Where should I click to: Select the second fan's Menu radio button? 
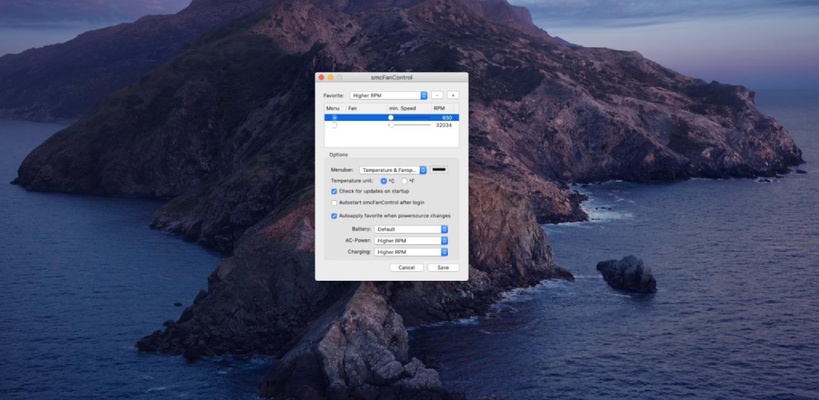(x=334, y=125)
